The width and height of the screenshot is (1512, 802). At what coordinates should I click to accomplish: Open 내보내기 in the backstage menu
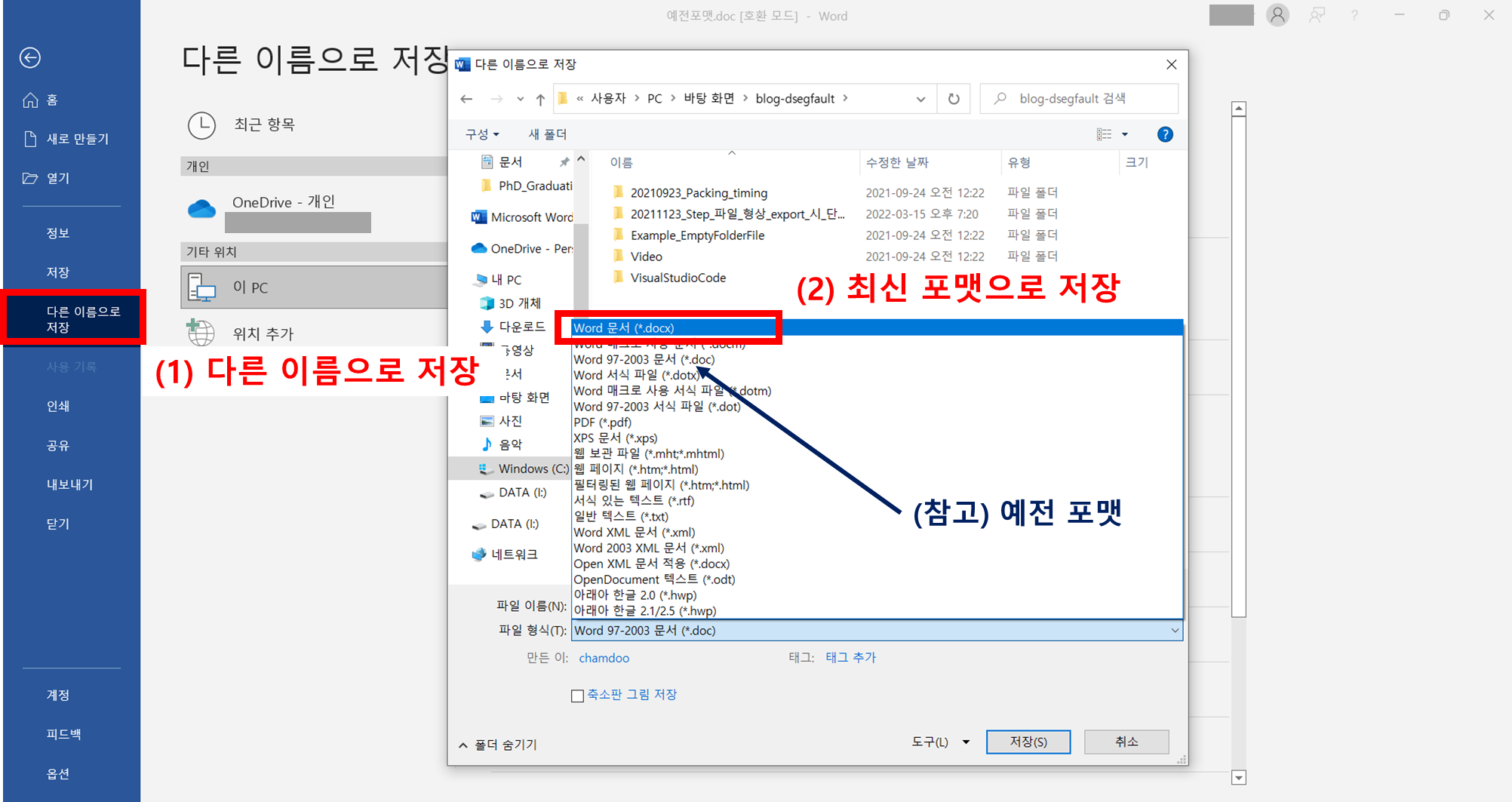[71, 484]
